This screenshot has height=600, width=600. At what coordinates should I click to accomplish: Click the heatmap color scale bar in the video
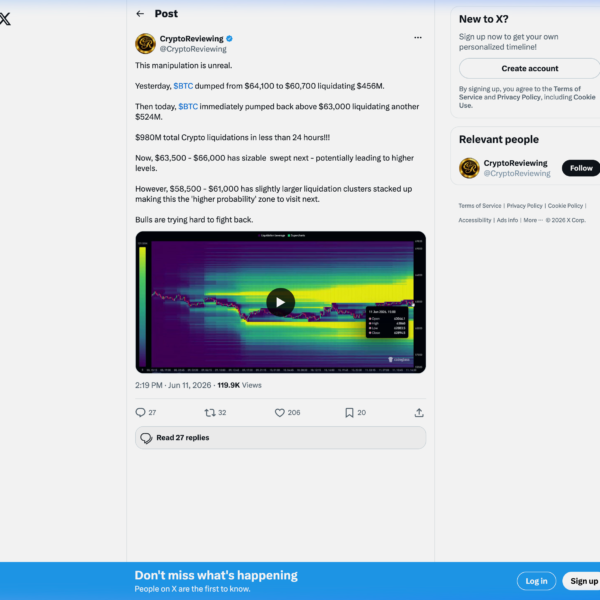142,307
